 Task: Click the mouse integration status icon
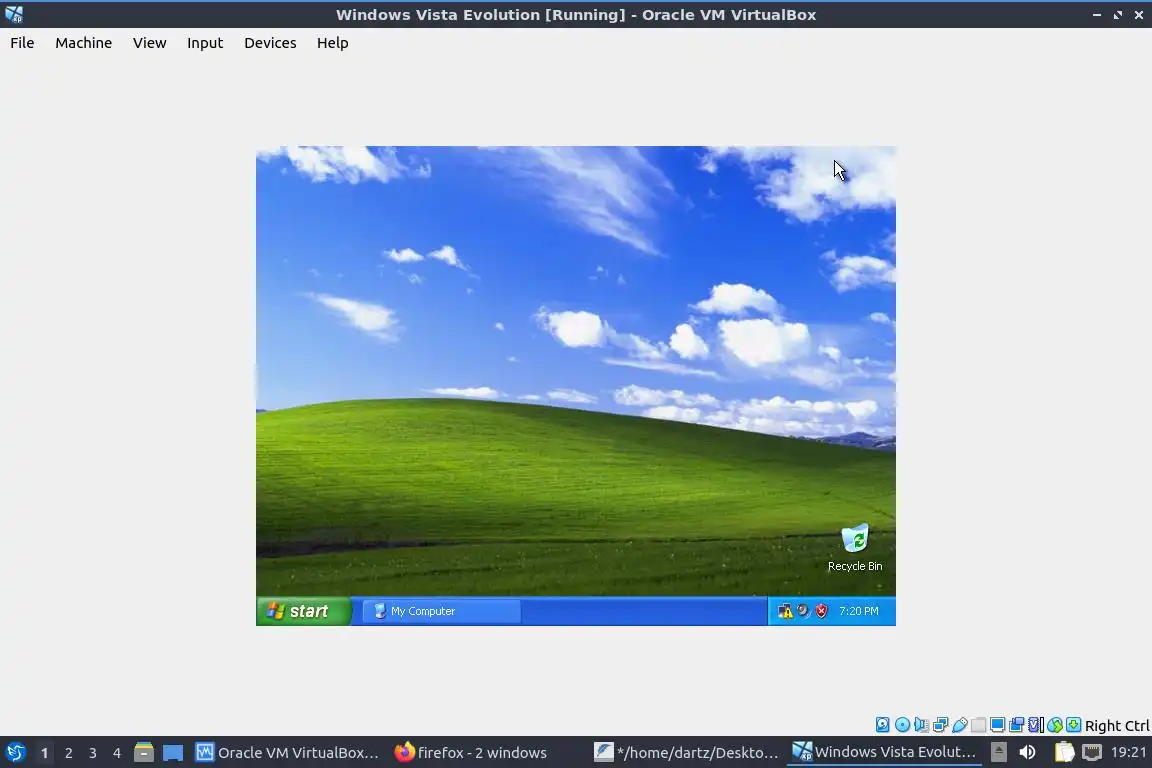(x=1055, y=725)
